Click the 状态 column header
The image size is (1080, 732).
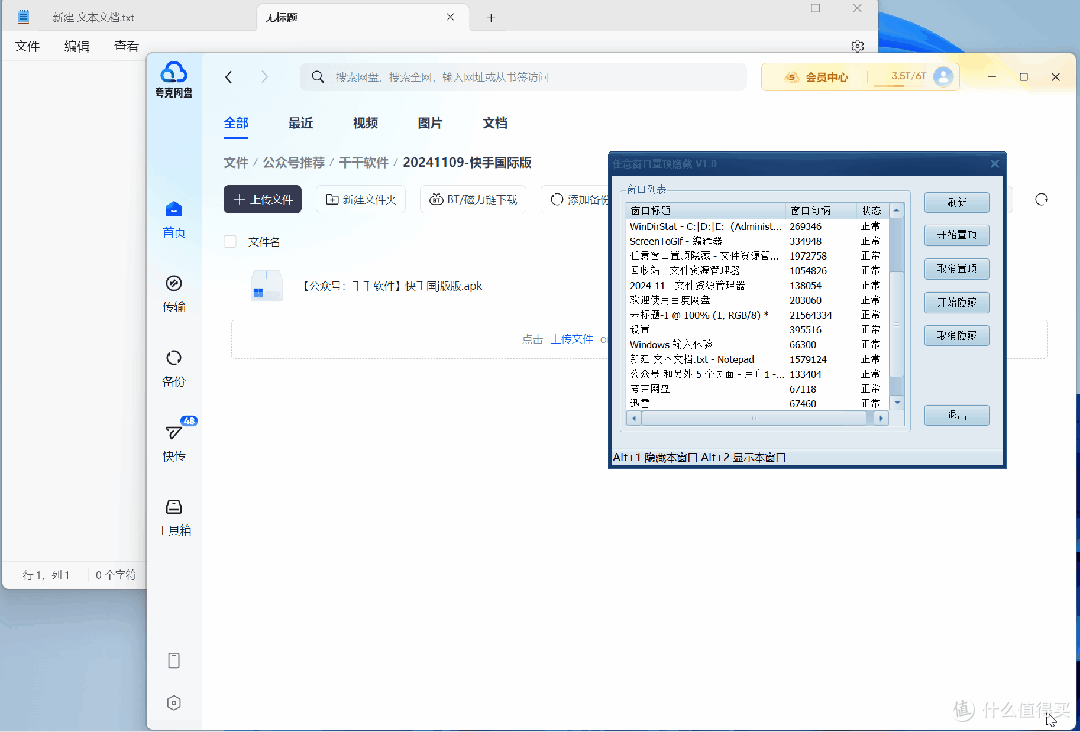tap(873, 211)
